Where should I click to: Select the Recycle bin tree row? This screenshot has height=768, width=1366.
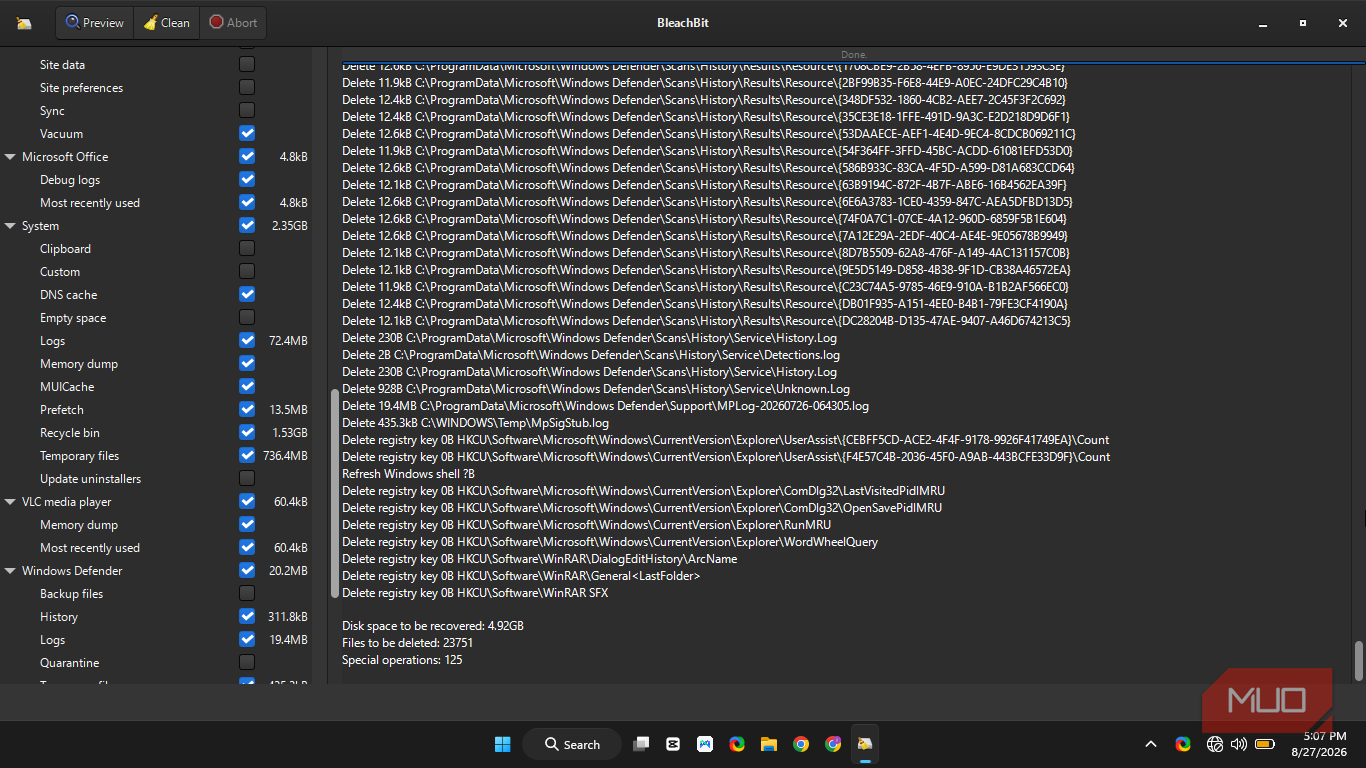[x=155, y=433]
